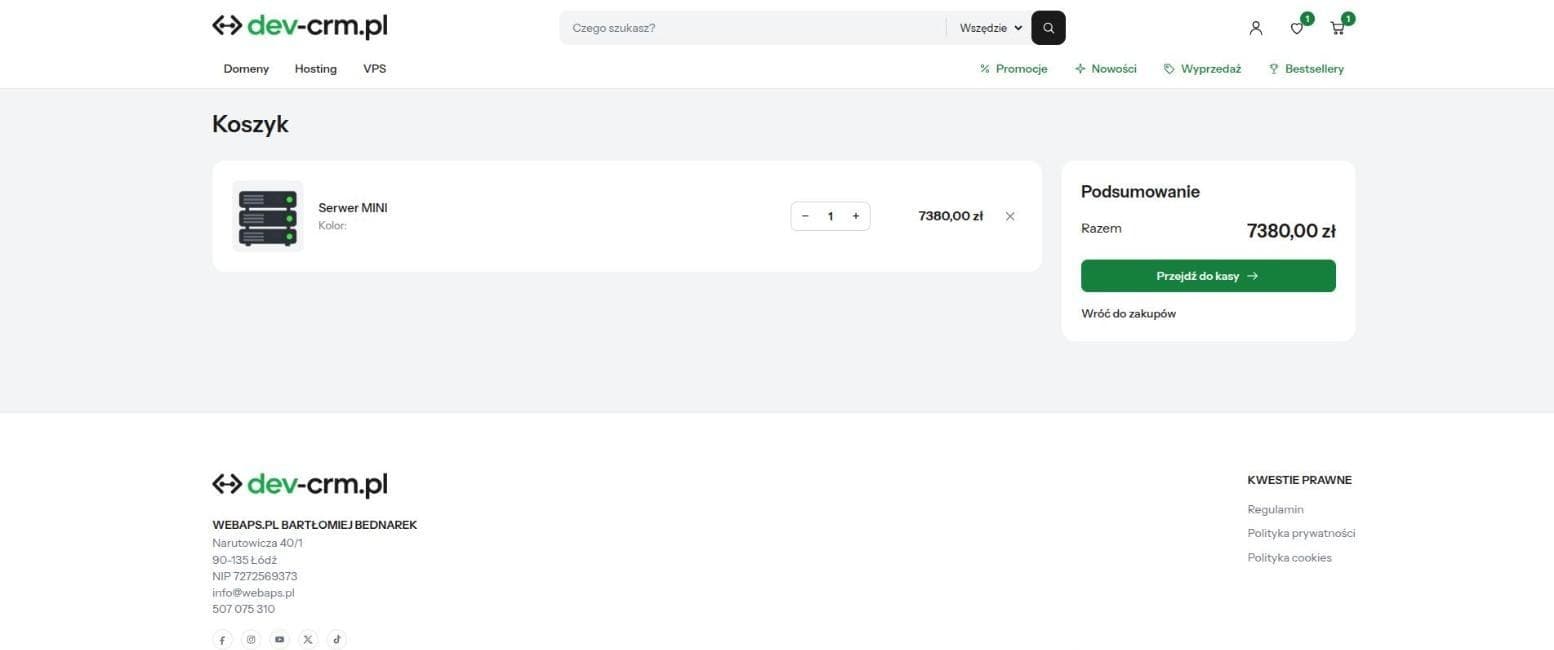
Task: Click the dev-crm.pl header logo
Action: 300,27
